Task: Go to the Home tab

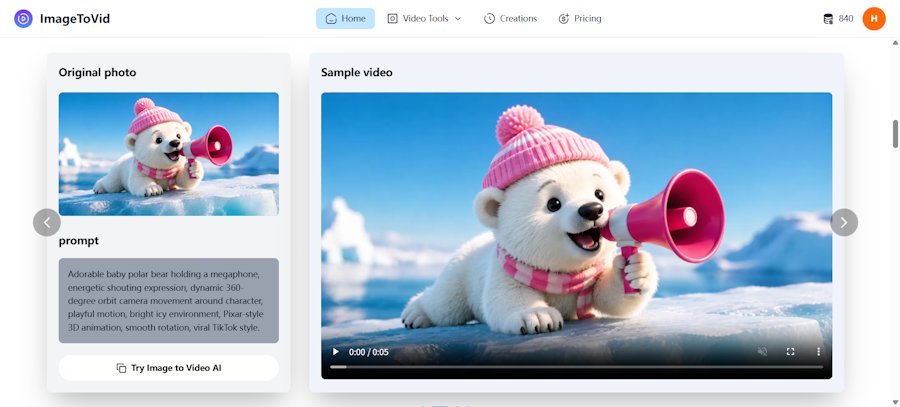Action: point(345,18)
